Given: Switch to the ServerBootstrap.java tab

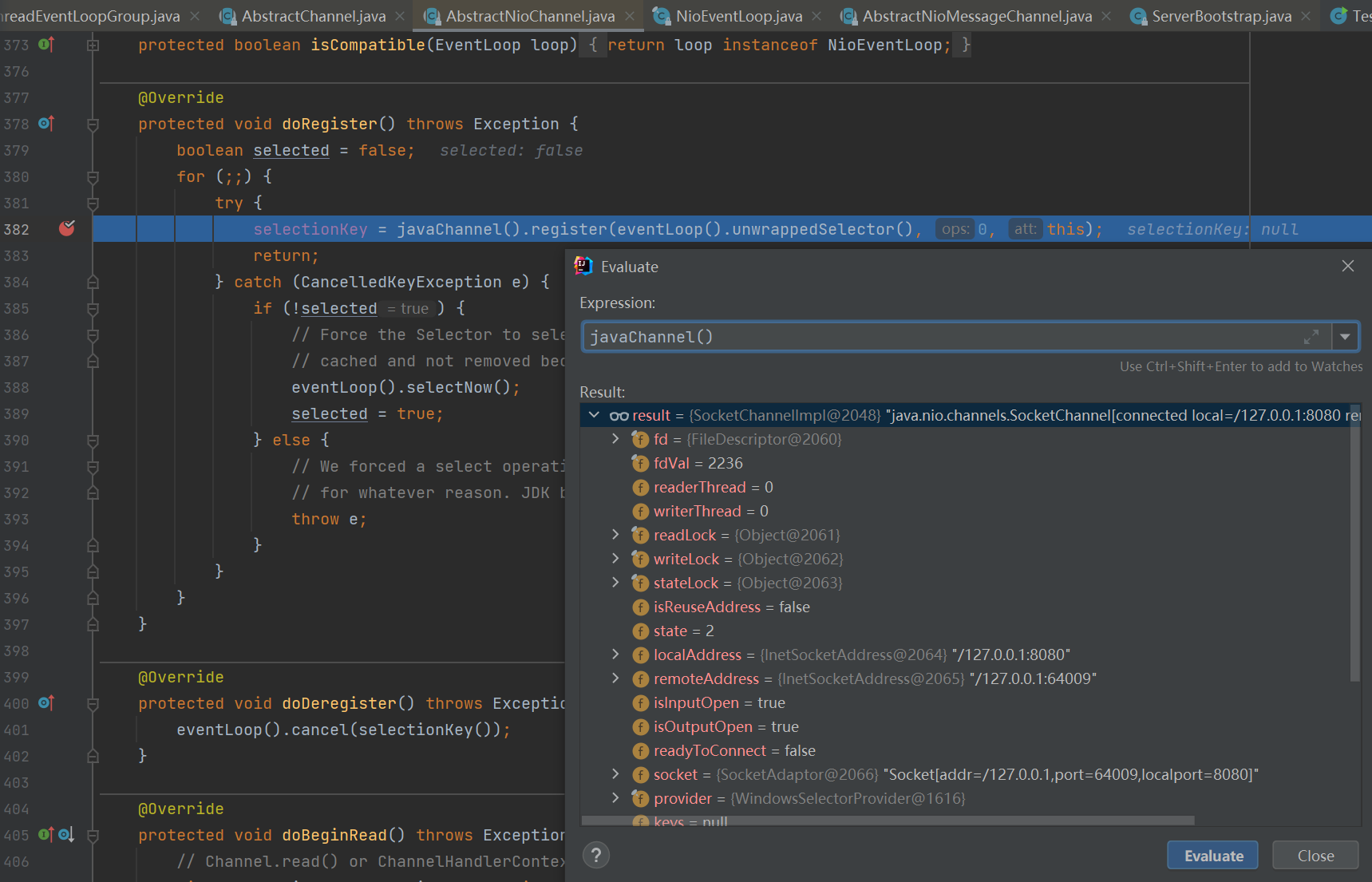Looking at the screenshot, I should tap(1220, 16).
